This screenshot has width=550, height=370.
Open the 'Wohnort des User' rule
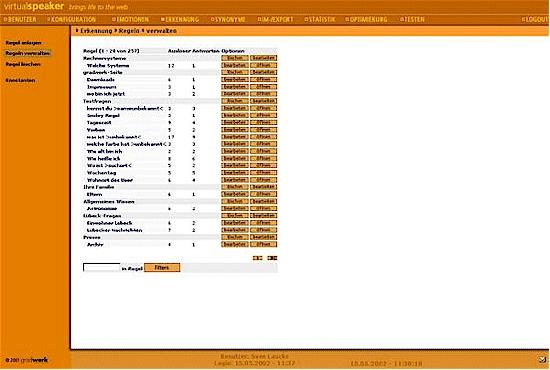263,180
